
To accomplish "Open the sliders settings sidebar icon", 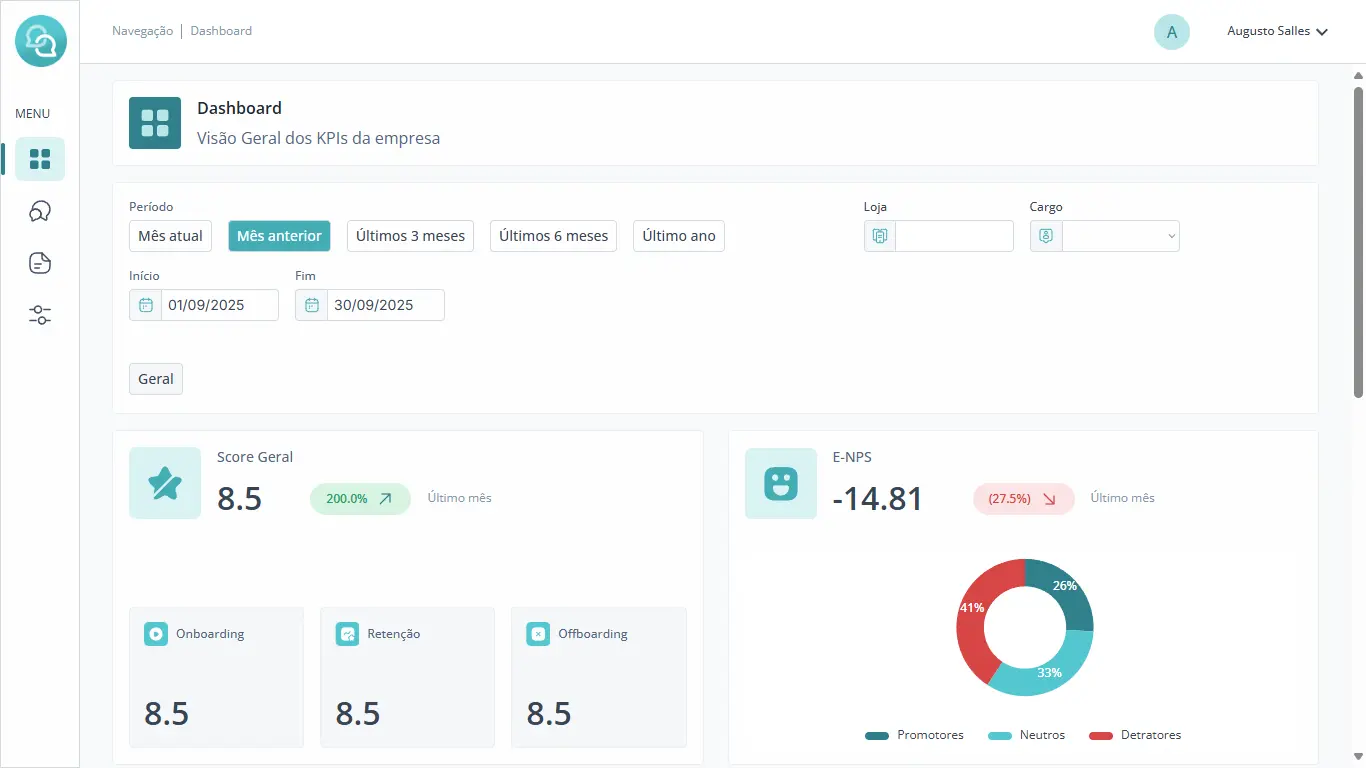I will [40, 316].
